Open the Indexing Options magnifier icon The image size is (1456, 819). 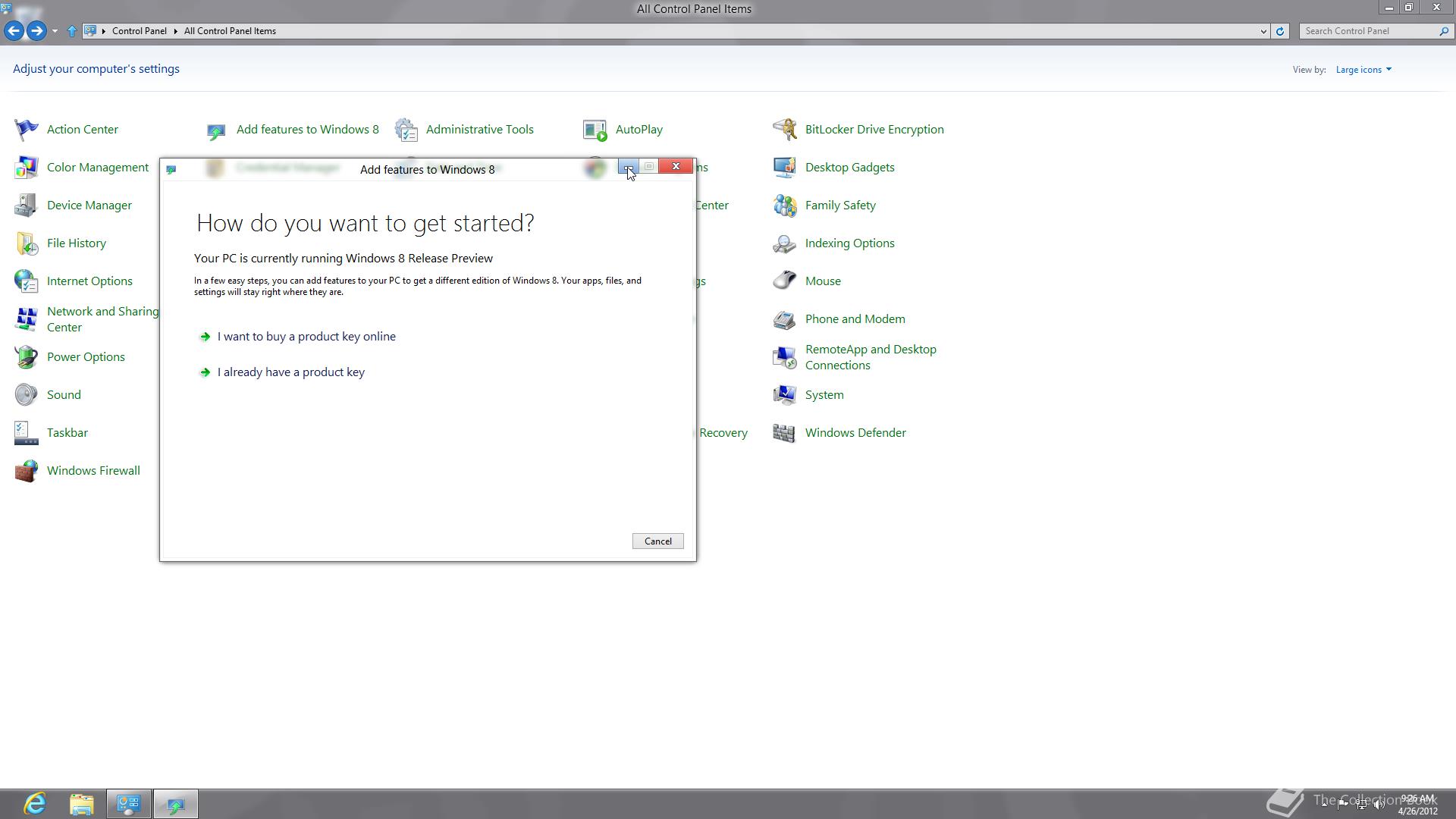tap(785, 243)
